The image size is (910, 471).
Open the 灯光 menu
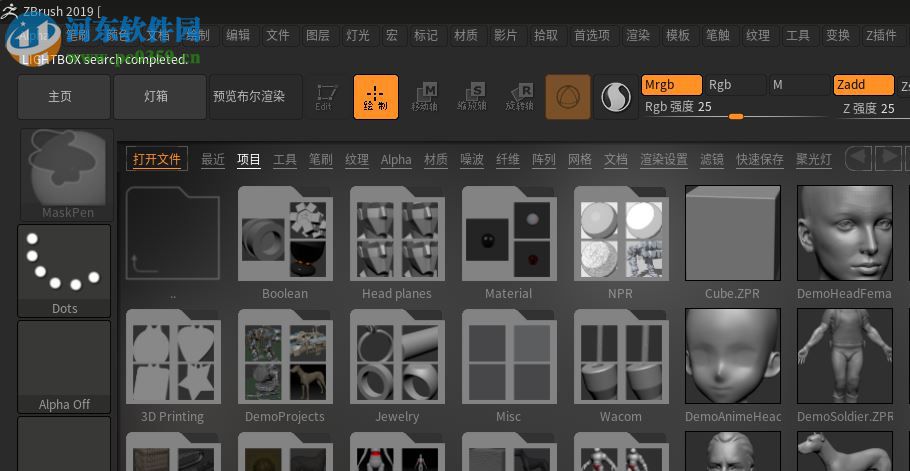tap(358, 35)
